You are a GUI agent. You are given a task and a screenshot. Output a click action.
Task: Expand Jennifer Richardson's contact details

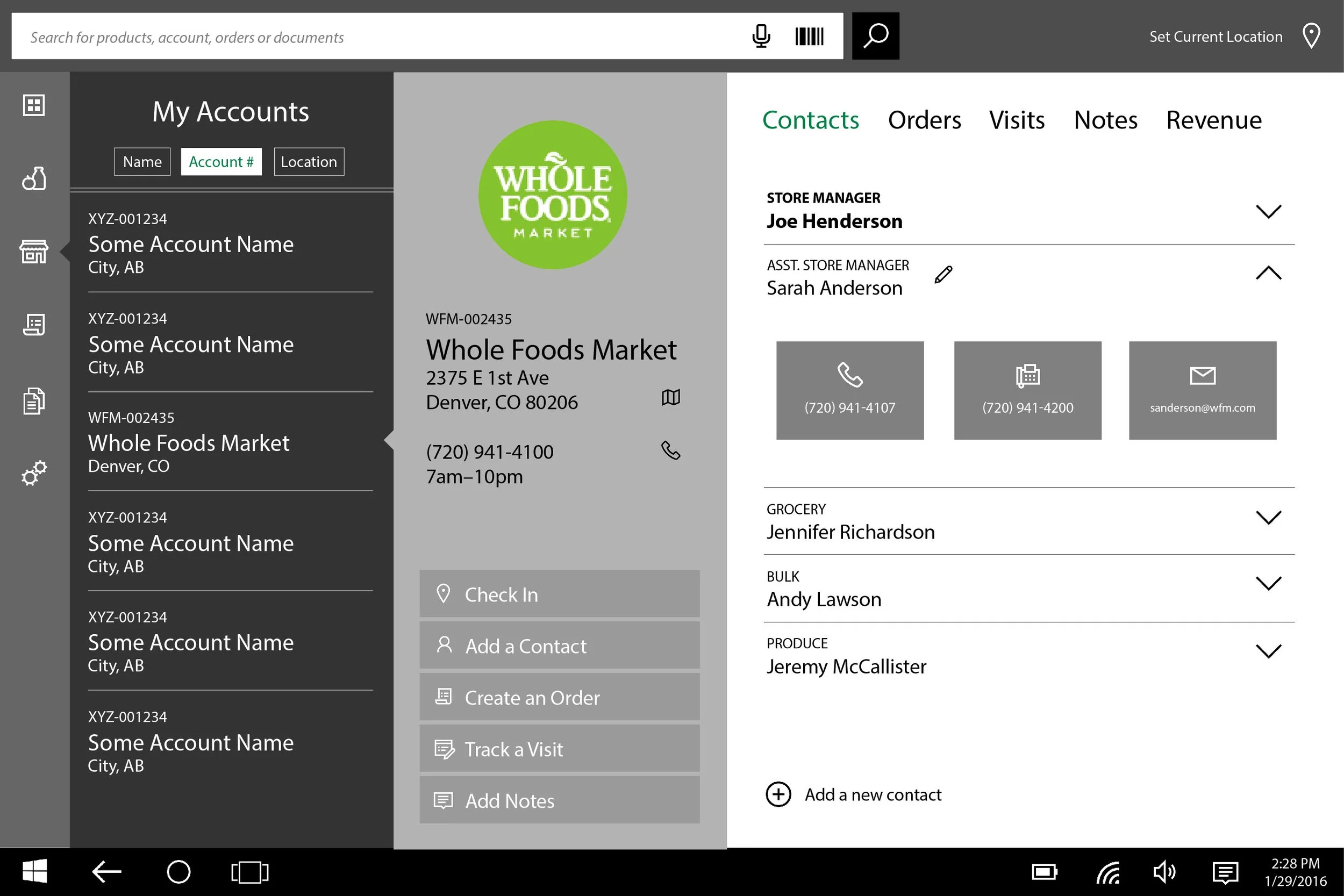tap(1268, 517)
